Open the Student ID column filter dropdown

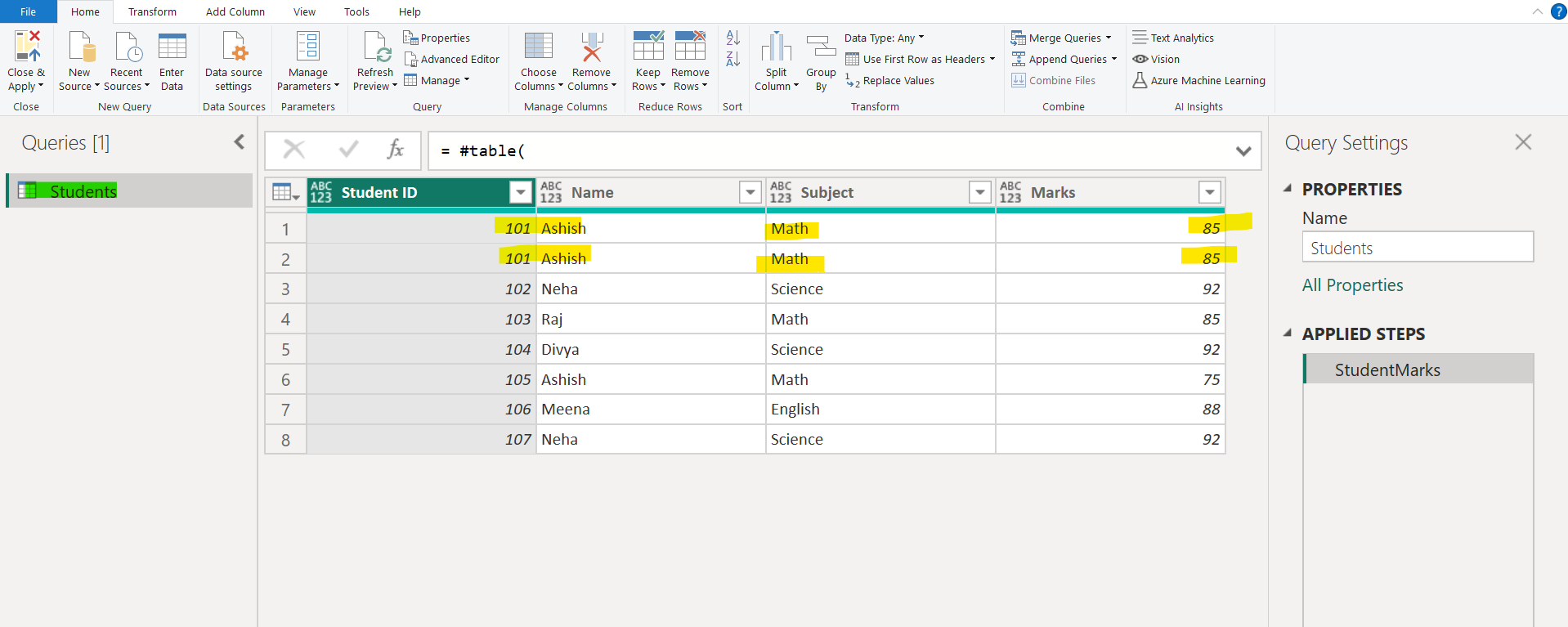(x=520, y=192)
